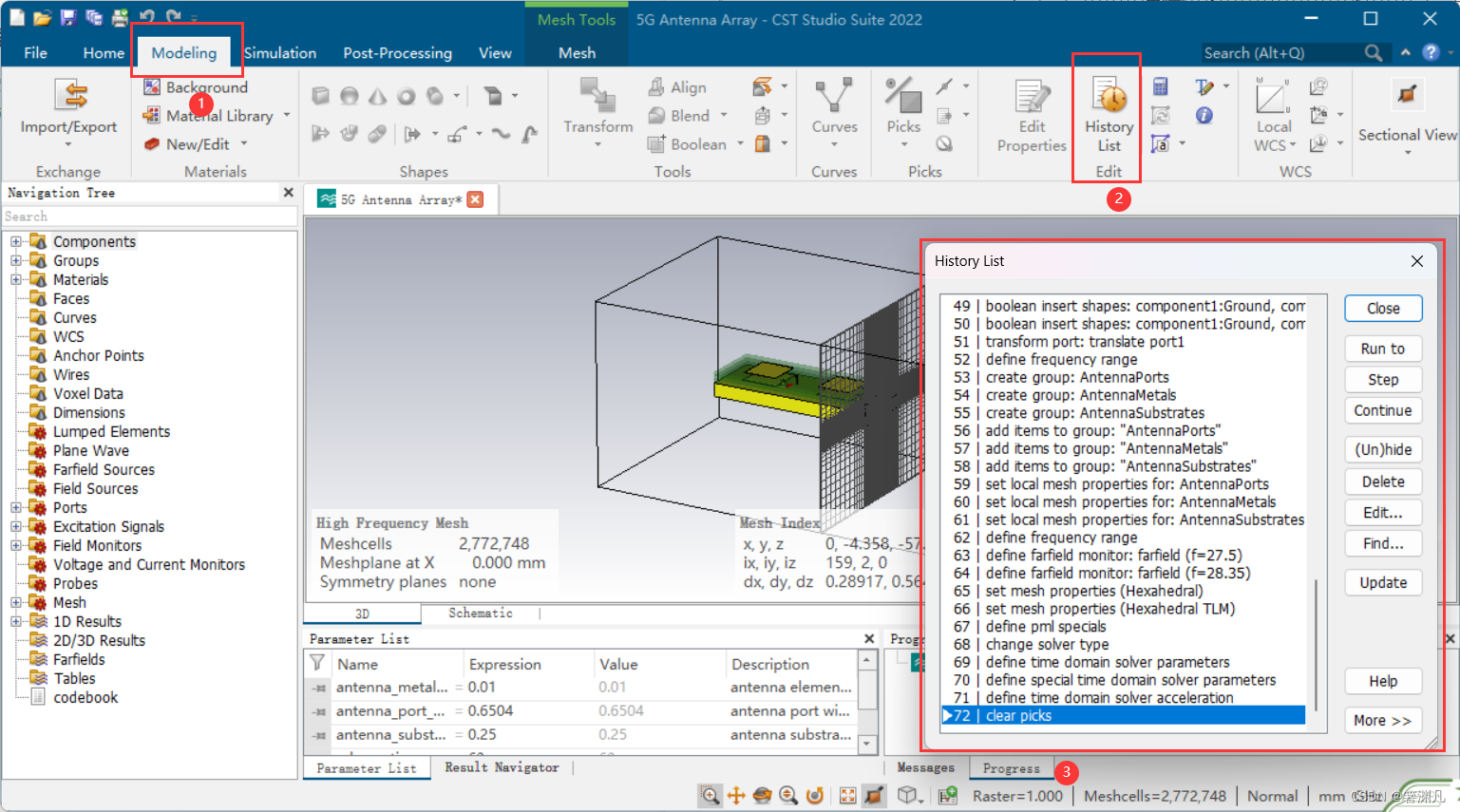Click Close in History List dialog
Image resolution: width=1460 pixels, height=812 pixels.
[1383, 309]
